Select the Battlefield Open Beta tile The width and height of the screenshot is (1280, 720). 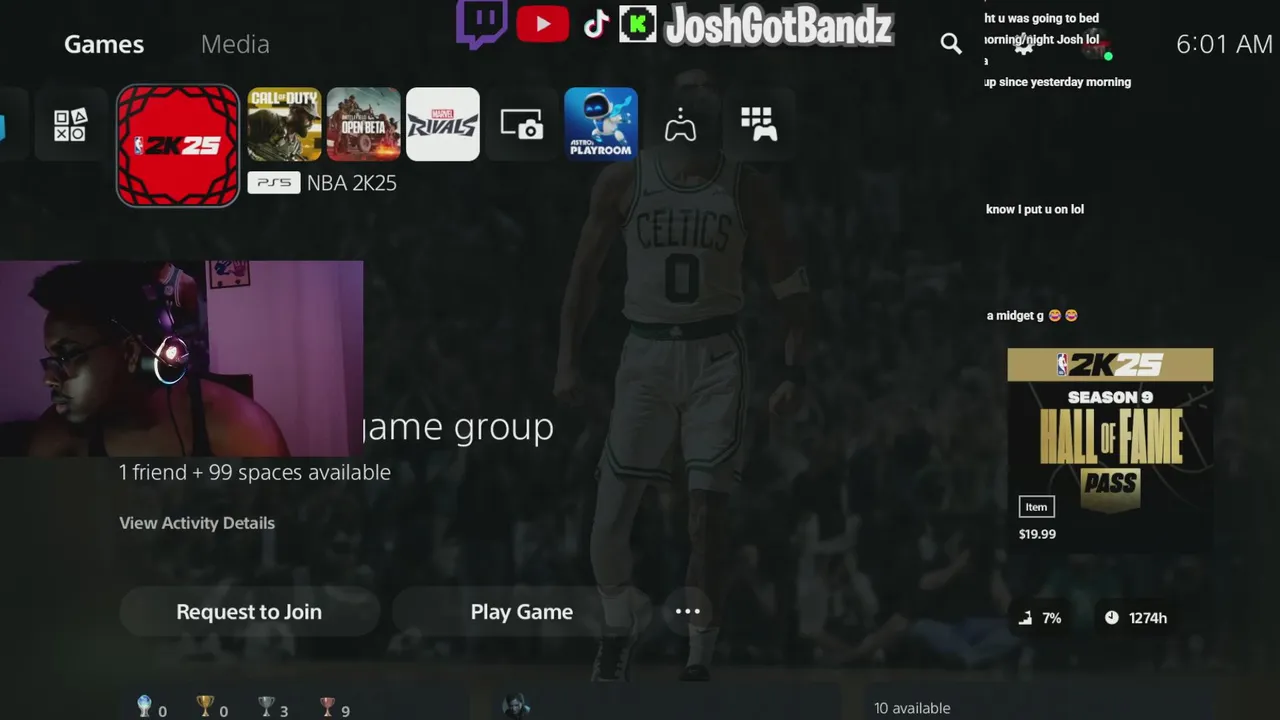(x=363, y=124)
